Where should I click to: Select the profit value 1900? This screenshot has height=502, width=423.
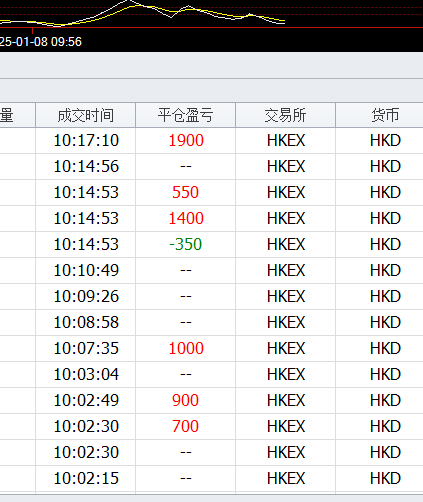pyautogui.click(x=186, y=140)
